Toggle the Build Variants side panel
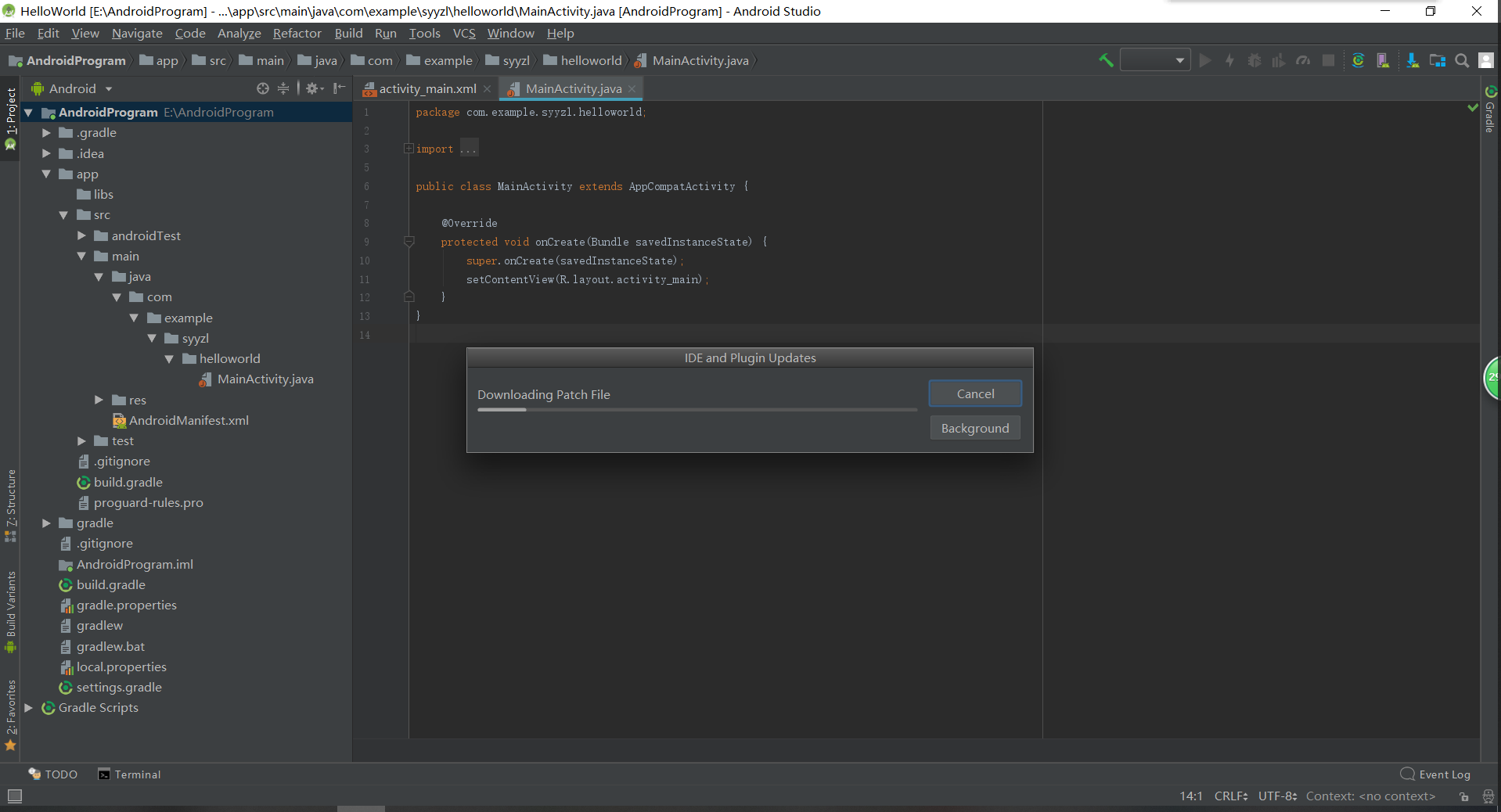The height and width of the screenshot is (812, 1501). [11, 612]
